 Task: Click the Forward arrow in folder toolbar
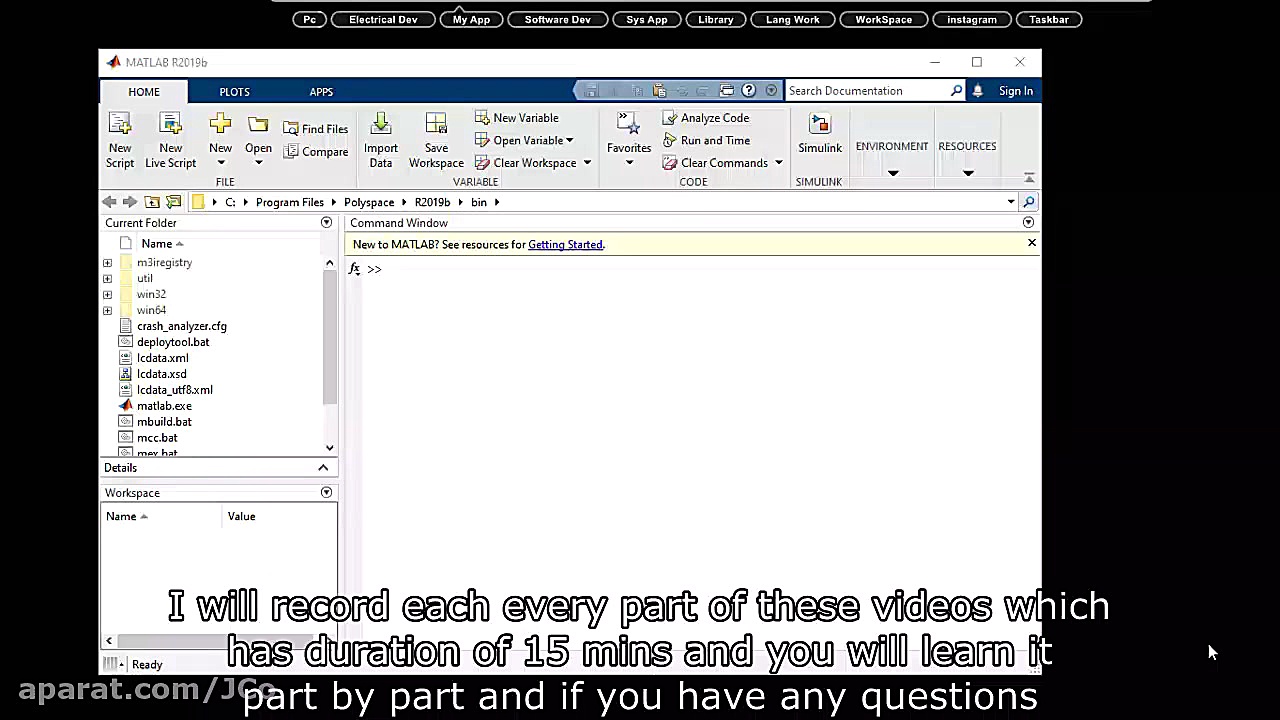[129, 202]
